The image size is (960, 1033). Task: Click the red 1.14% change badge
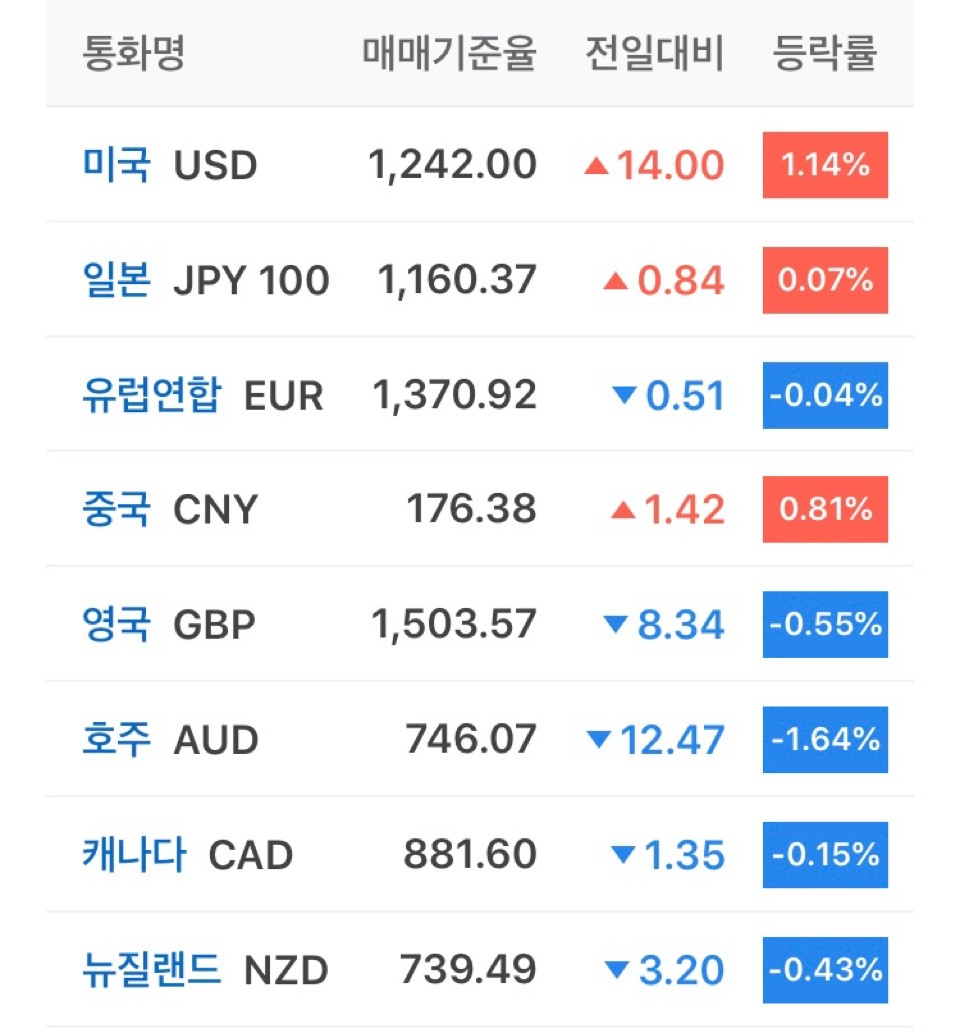pos(825,165)
